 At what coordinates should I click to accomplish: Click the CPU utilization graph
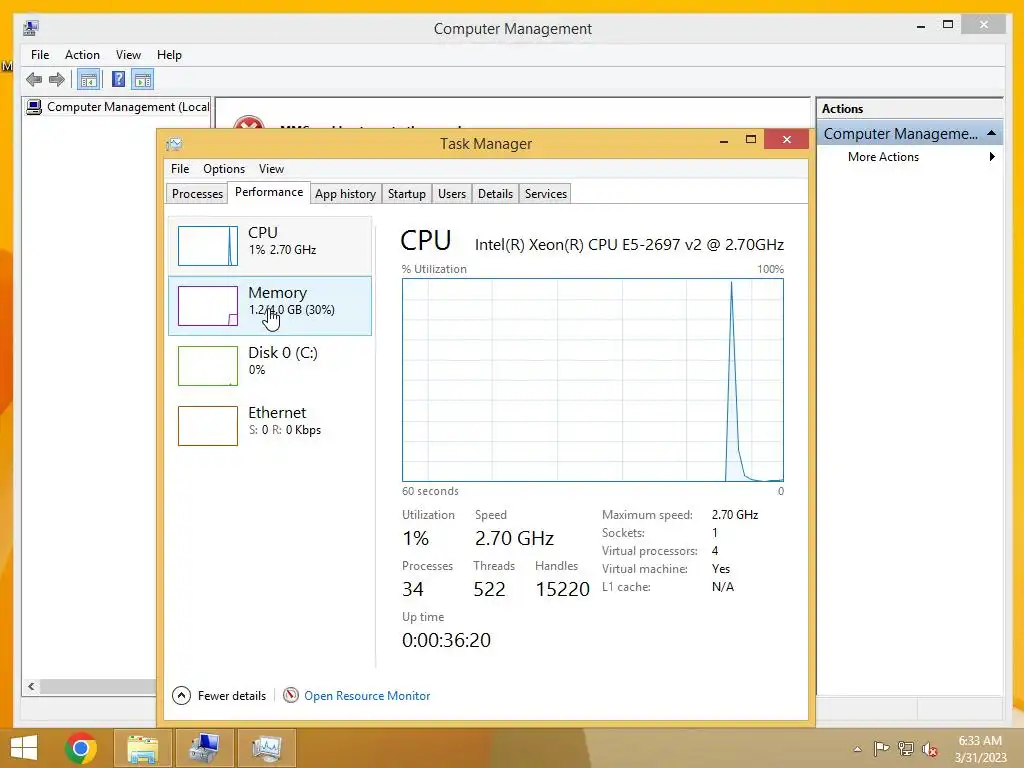tap(592, 380)
